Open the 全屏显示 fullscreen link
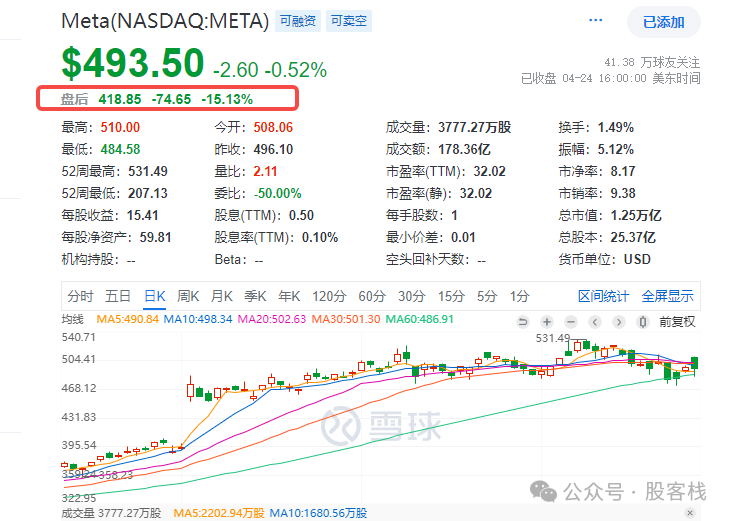The width and height of the screenshot is (730, 521). pos(667,296)
